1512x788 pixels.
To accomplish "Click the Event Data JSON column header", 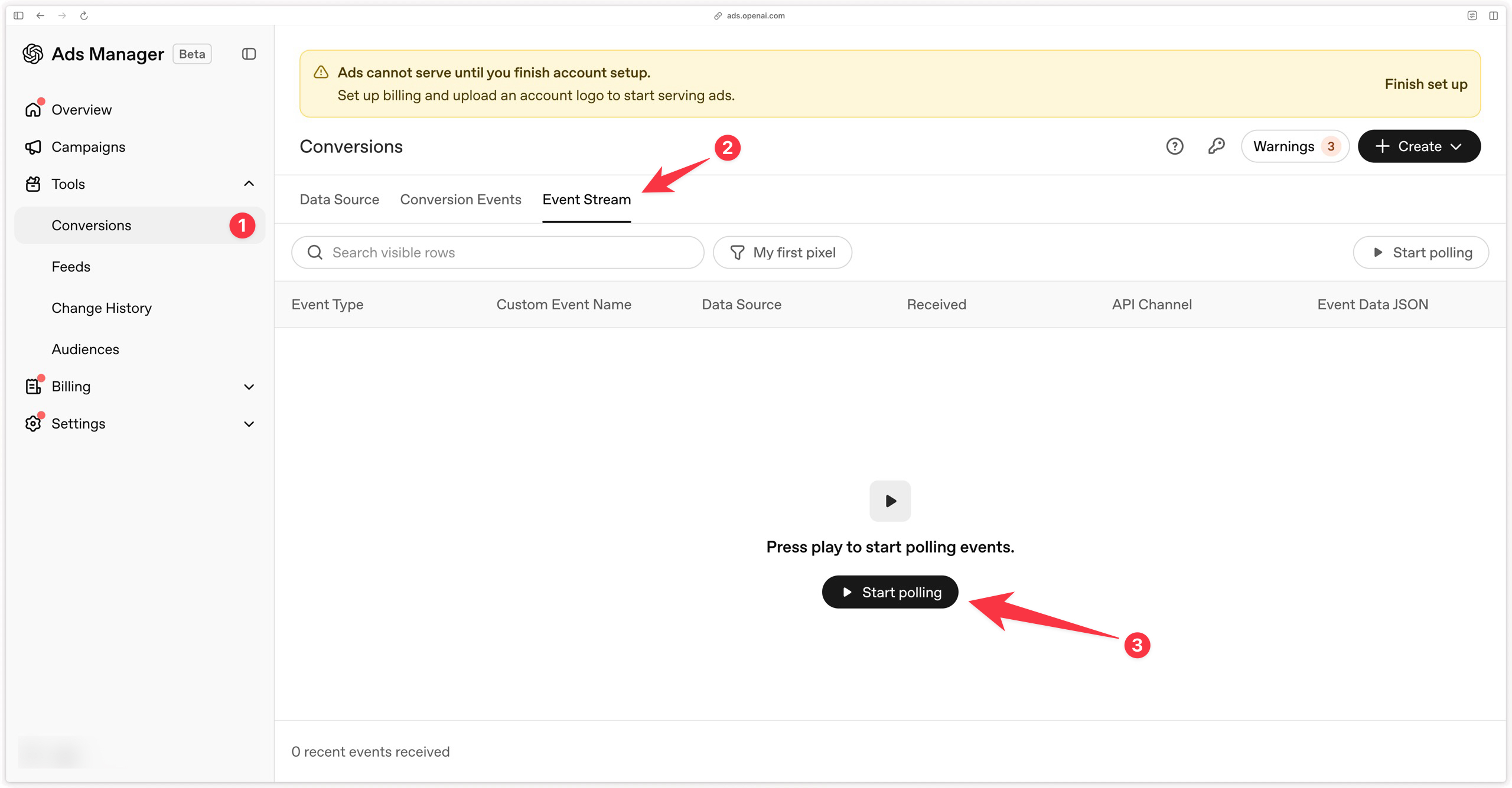I will (1373, 305).
